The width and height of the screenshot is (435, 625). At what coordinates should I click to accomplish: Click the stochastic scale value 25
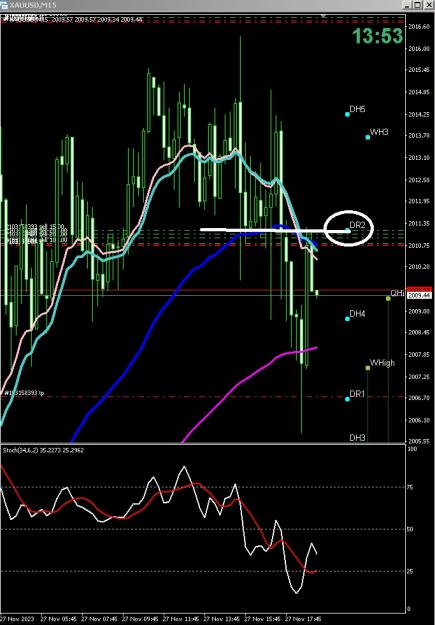[411, 571]
